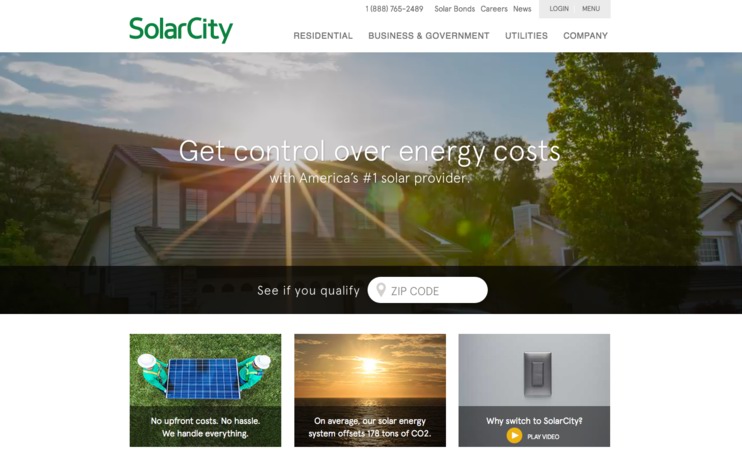The width and height of the screenshot is (742, 469).
Task: Click the yellow Play Video icon
Action: click(x=514, y=436)
